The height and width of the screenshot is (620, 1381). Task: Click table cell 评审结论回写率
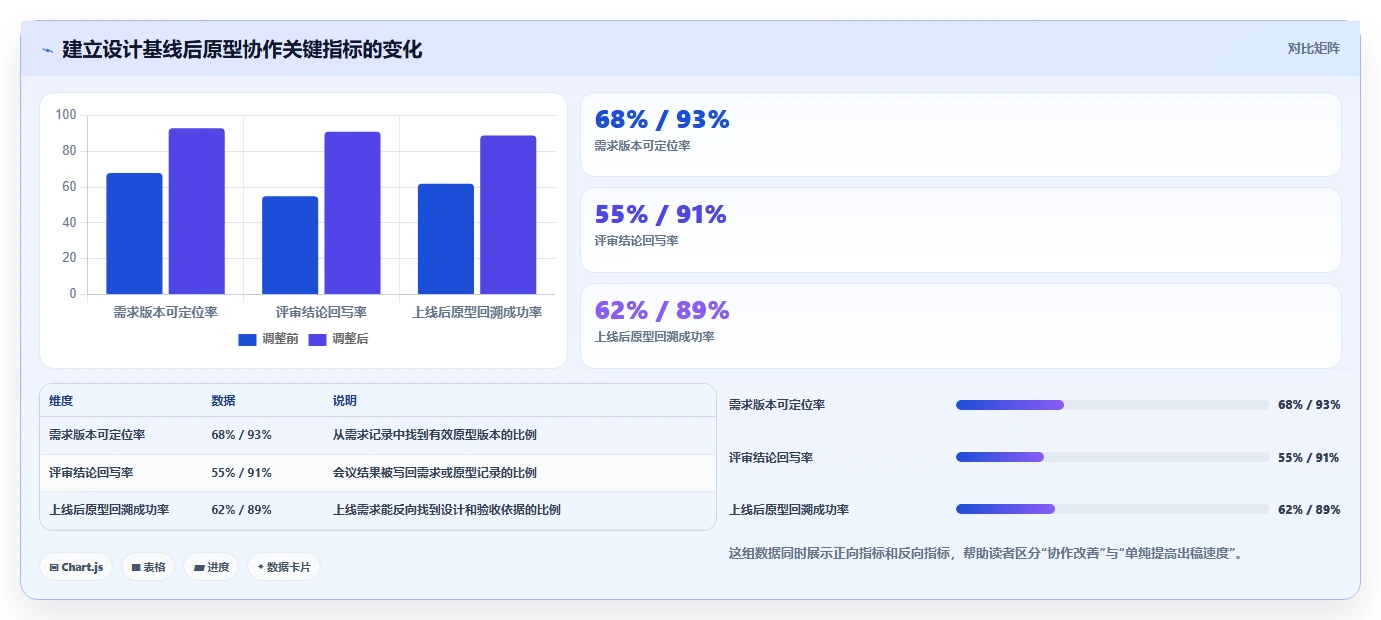point(91,472)
